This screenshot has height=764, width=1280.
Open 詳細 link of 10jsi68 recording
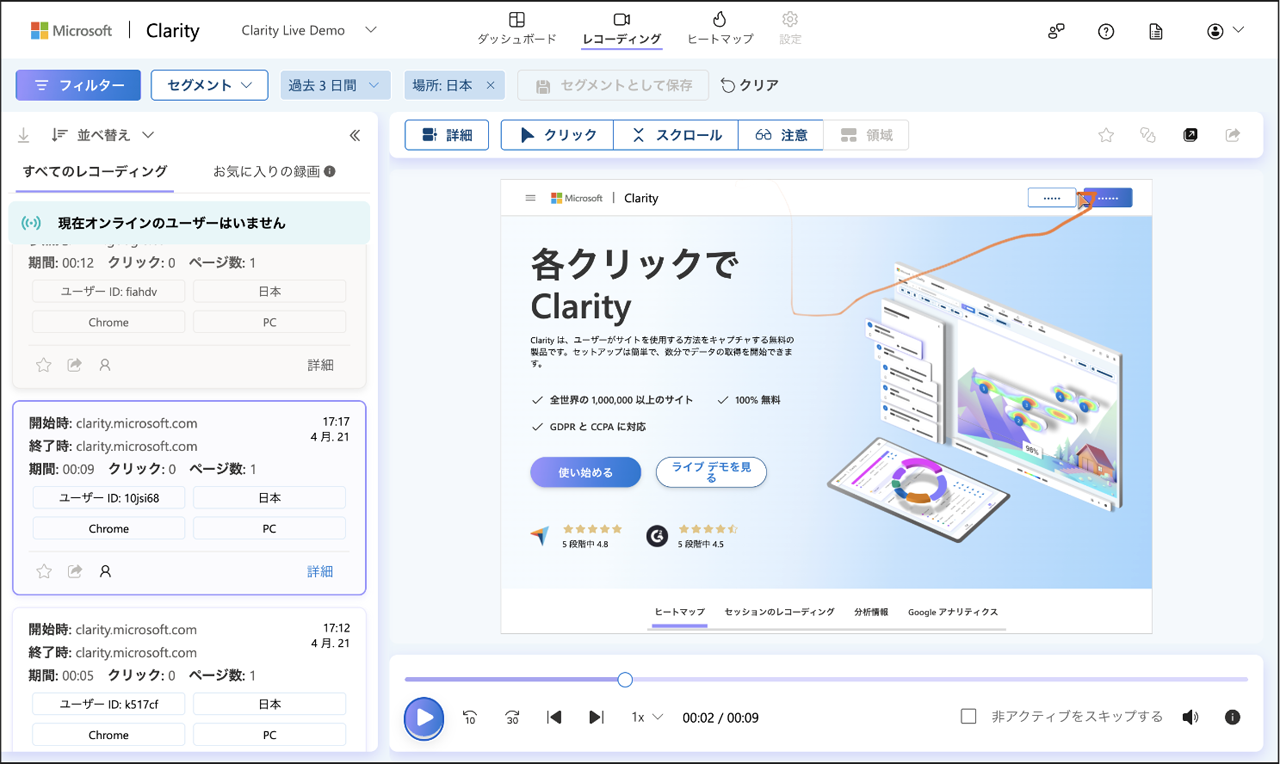tap(320, 571)
